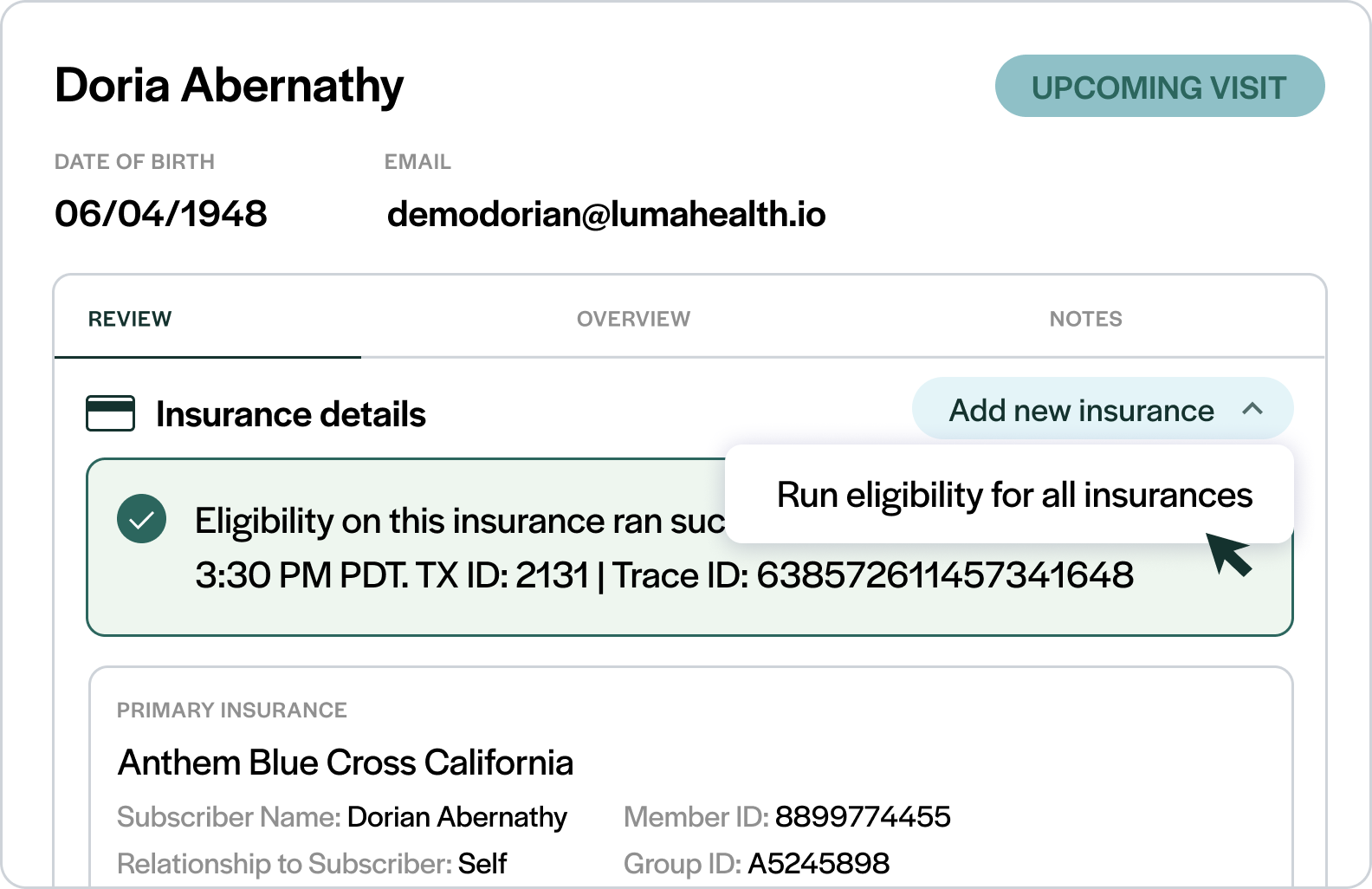
Task: Click the Email field label
Action: (417, 162)
